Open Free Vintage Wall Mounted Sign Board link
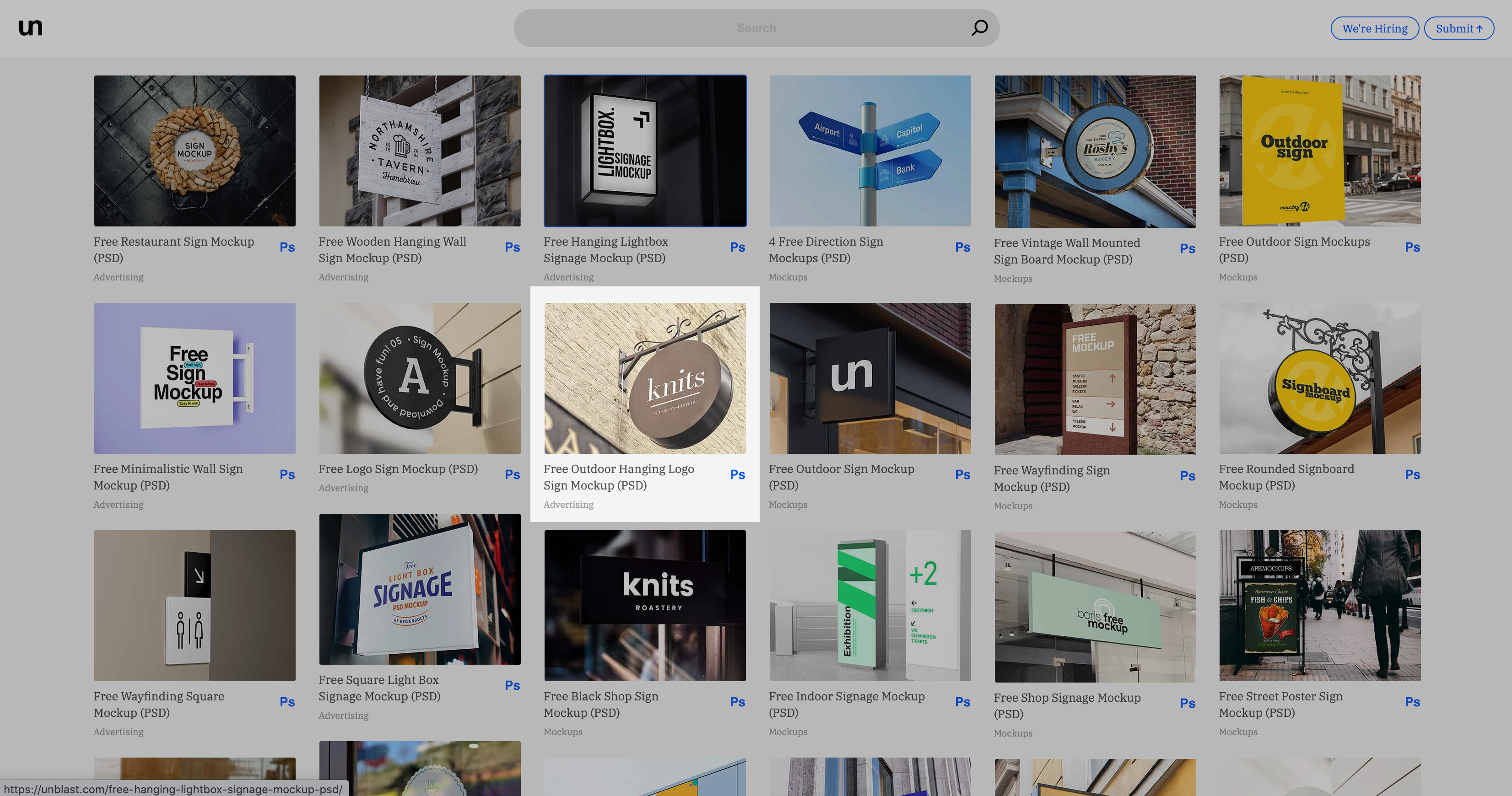This screenshot has height=796, width=1512. (1066, 251)
